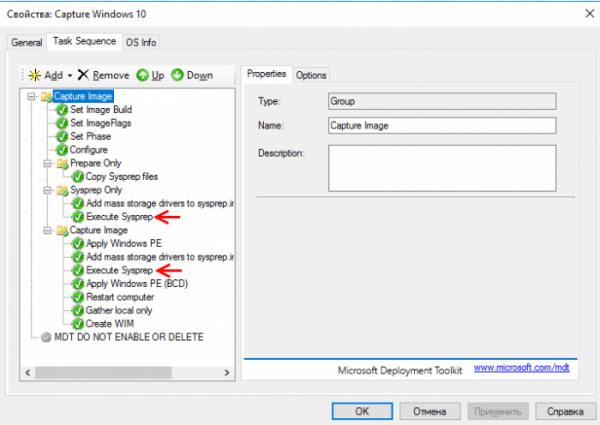Click horizontal scrollbar right arrow
This screenshot has height=425, width=600.
click(x=227, y=372)
